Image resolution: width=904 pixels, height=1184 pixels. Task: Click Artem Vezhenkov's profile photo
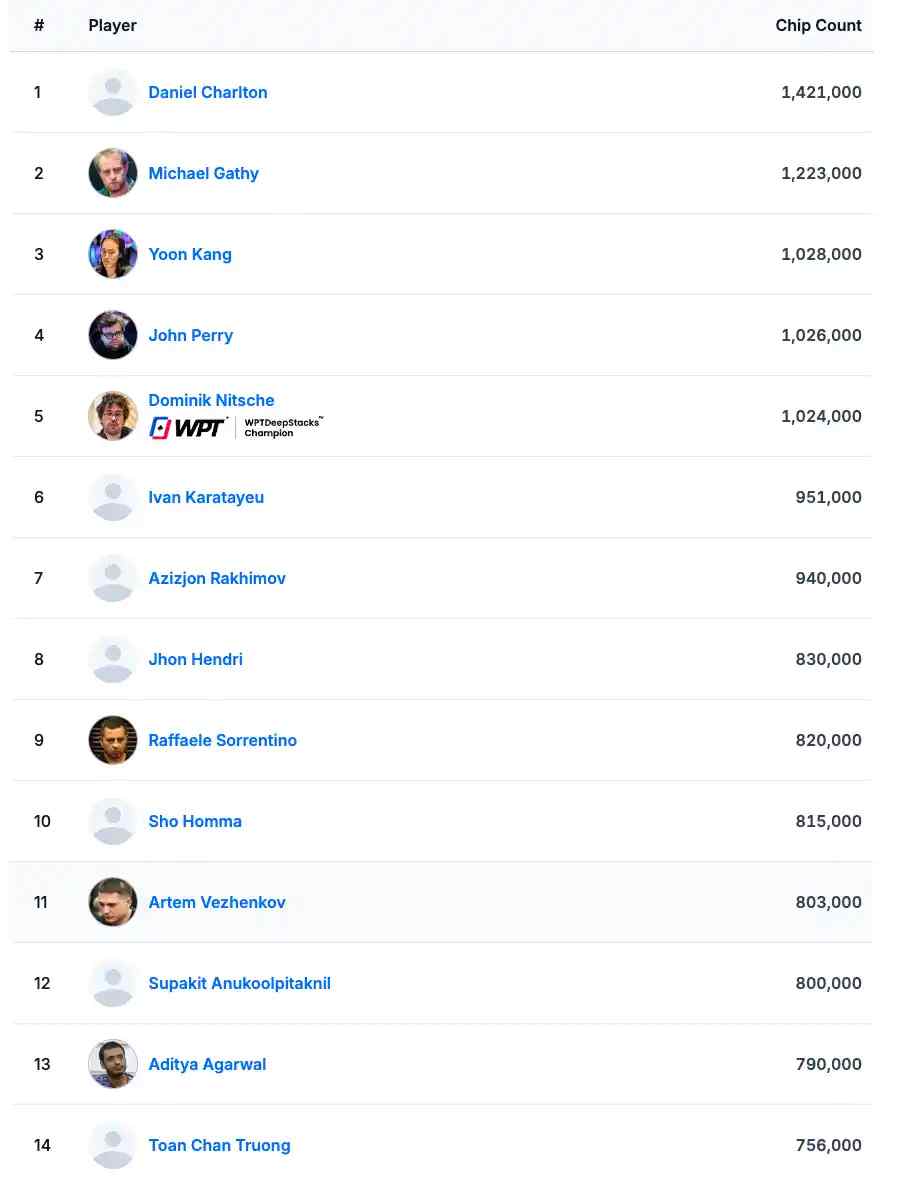(113, 902)
